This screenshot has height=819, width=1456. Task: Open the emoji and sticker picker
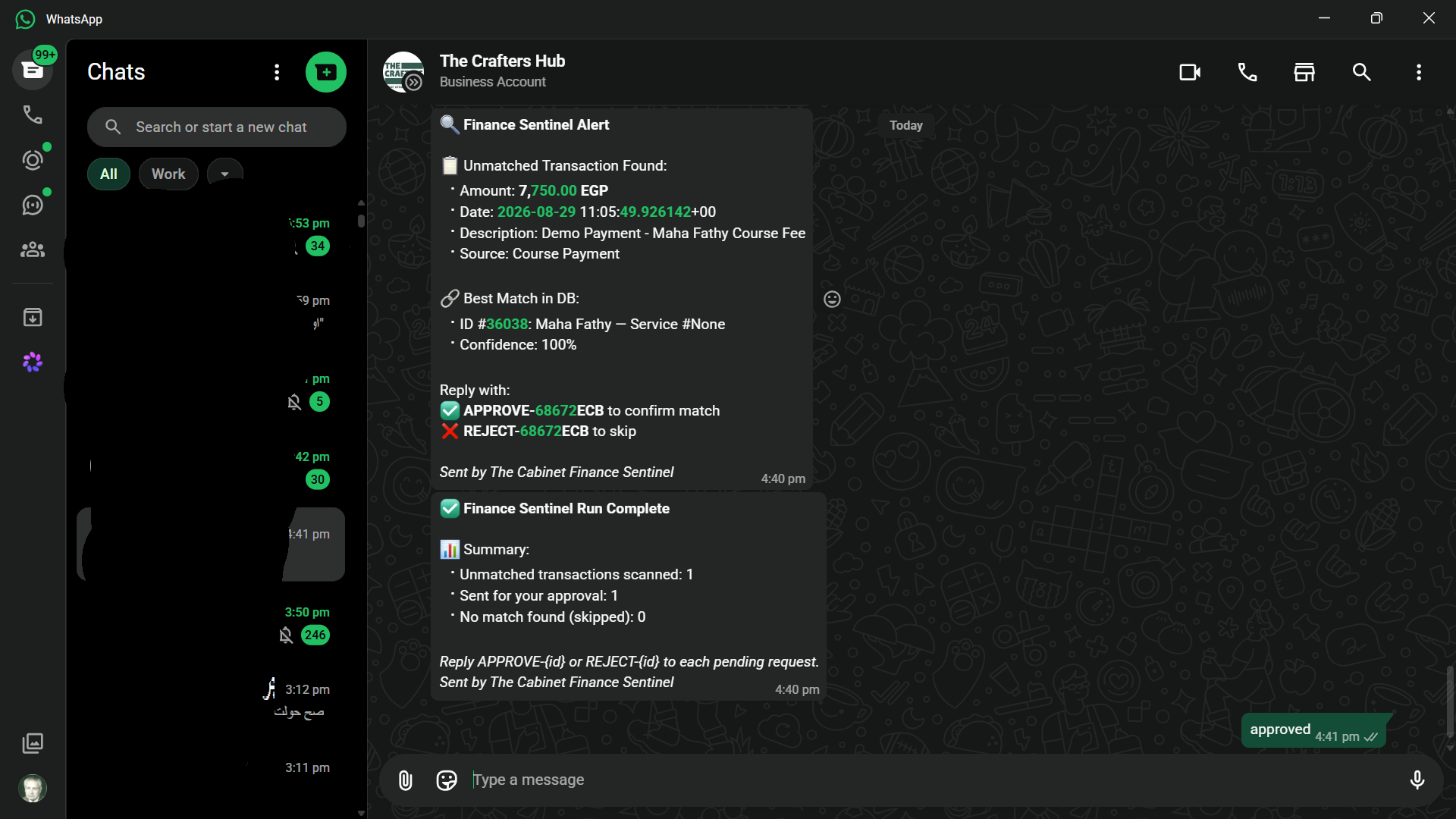[x=447, y=780]
